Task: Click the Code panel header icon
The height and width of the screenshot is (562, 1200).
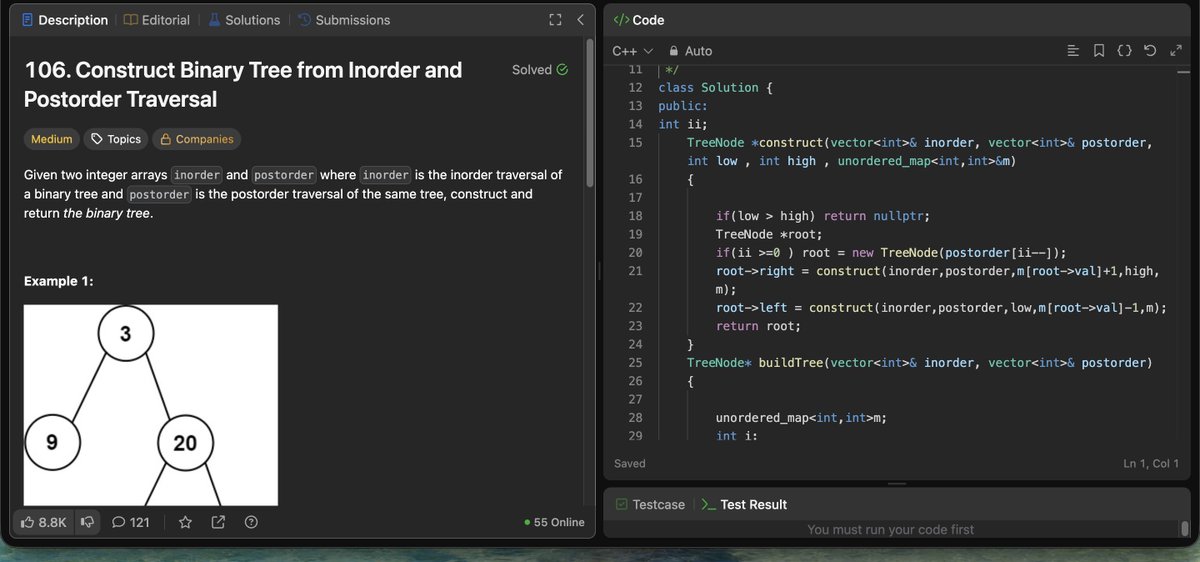Action: point(621,20)
